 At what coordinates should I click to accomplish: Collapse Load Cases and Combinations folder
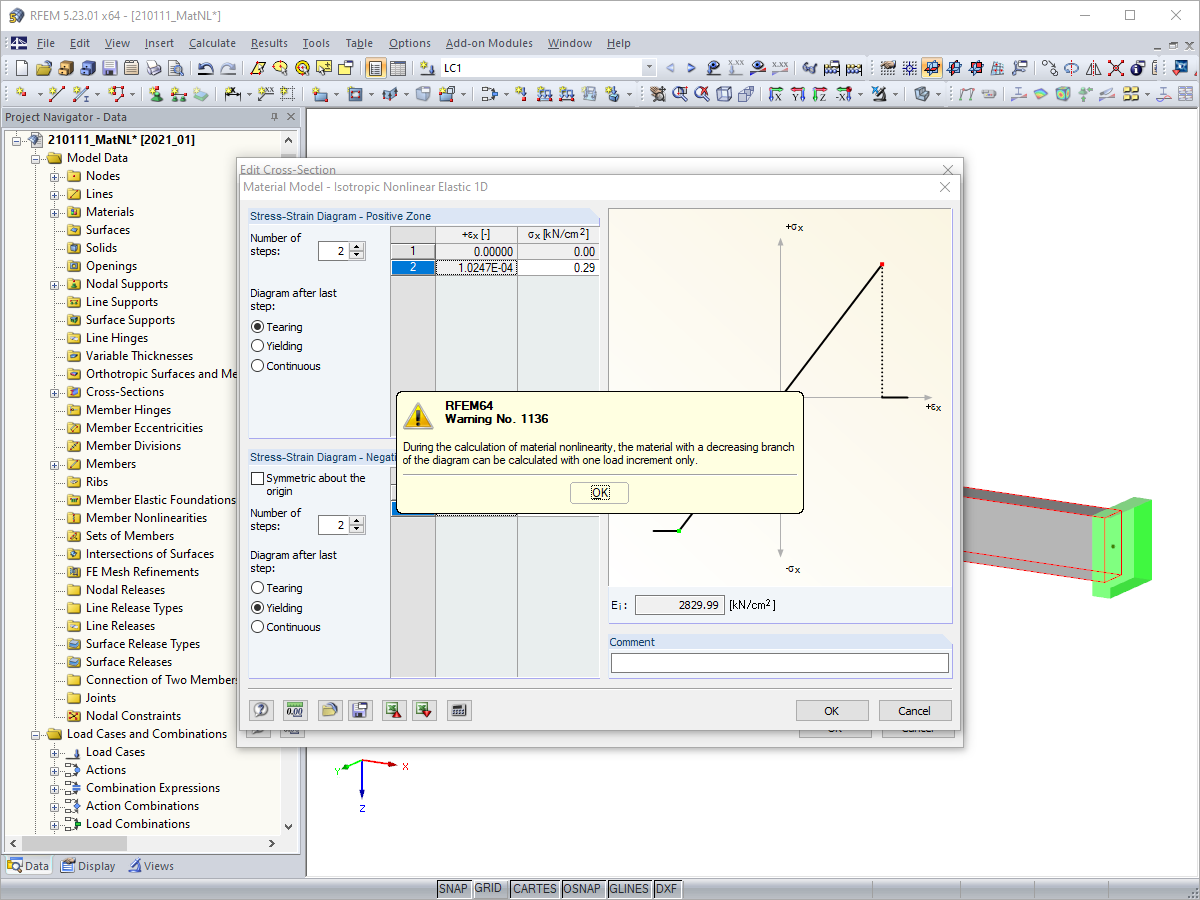(x=36, y=734)
